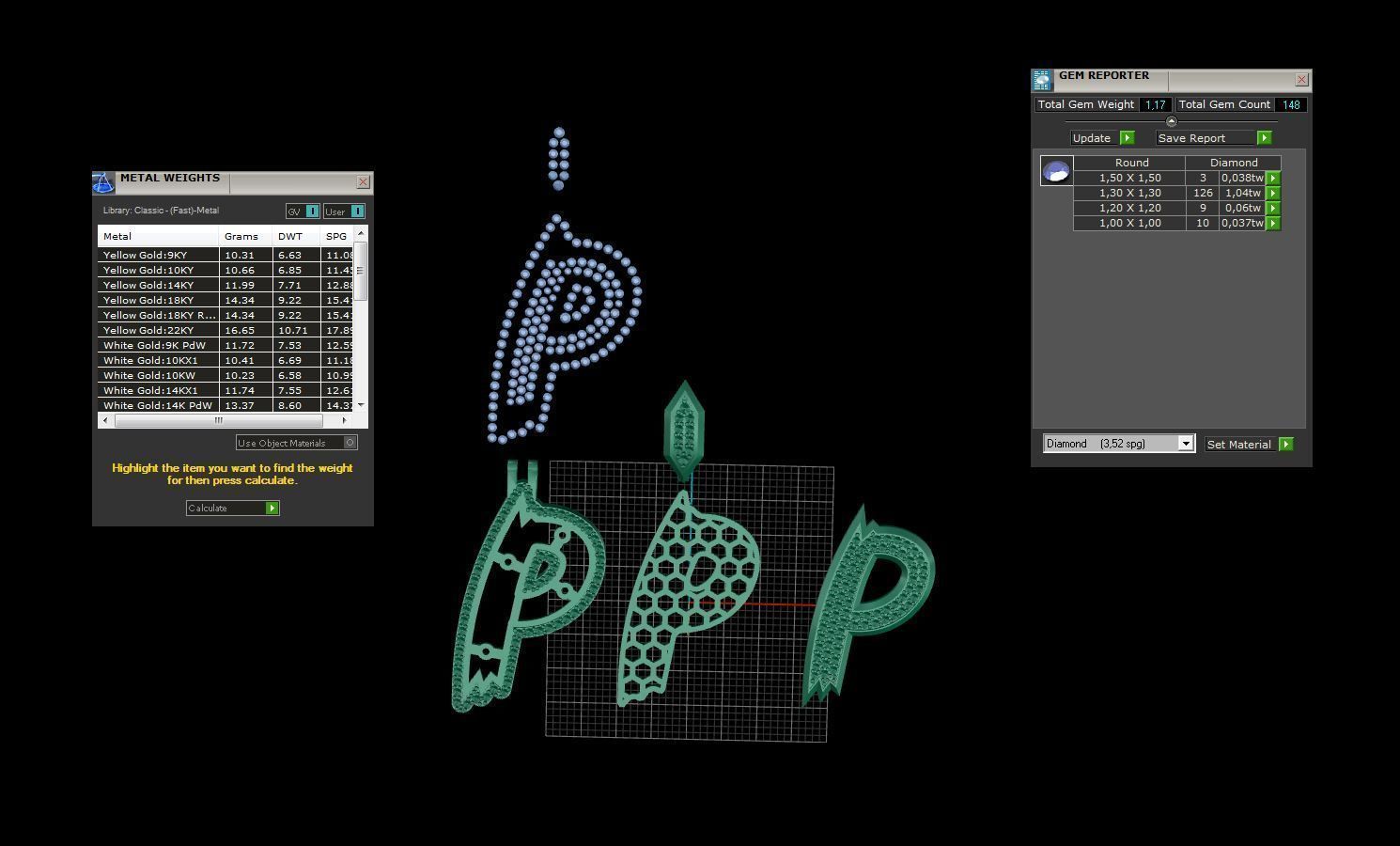Select the Yellow Gold:9KY row

coord(226,255)
